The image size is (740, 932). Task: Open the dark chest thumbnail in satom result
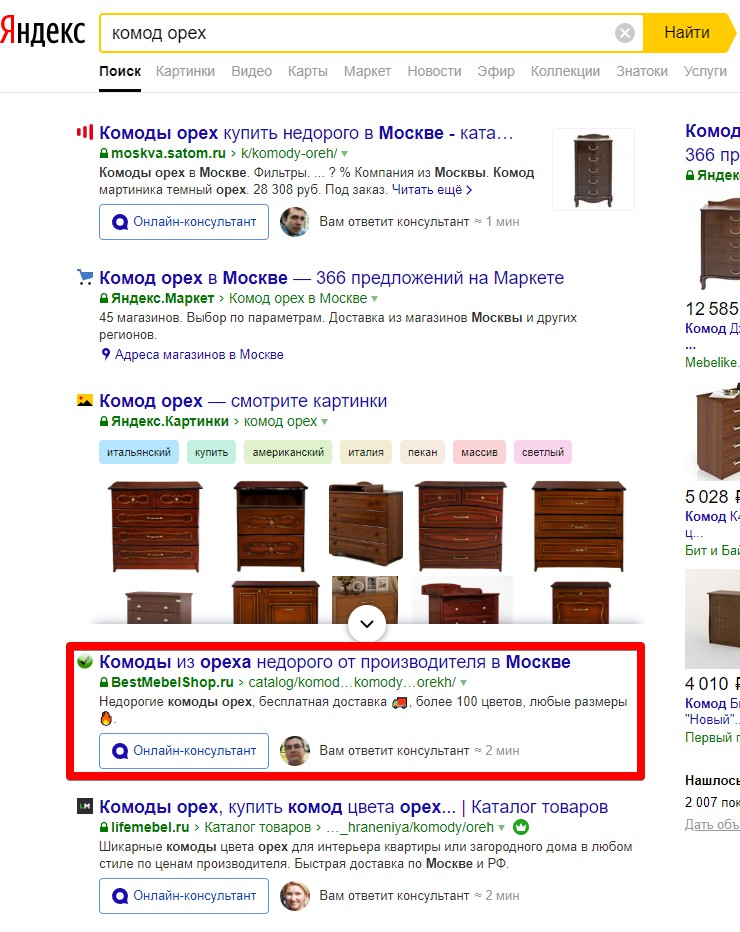click(x=593, y=169)
